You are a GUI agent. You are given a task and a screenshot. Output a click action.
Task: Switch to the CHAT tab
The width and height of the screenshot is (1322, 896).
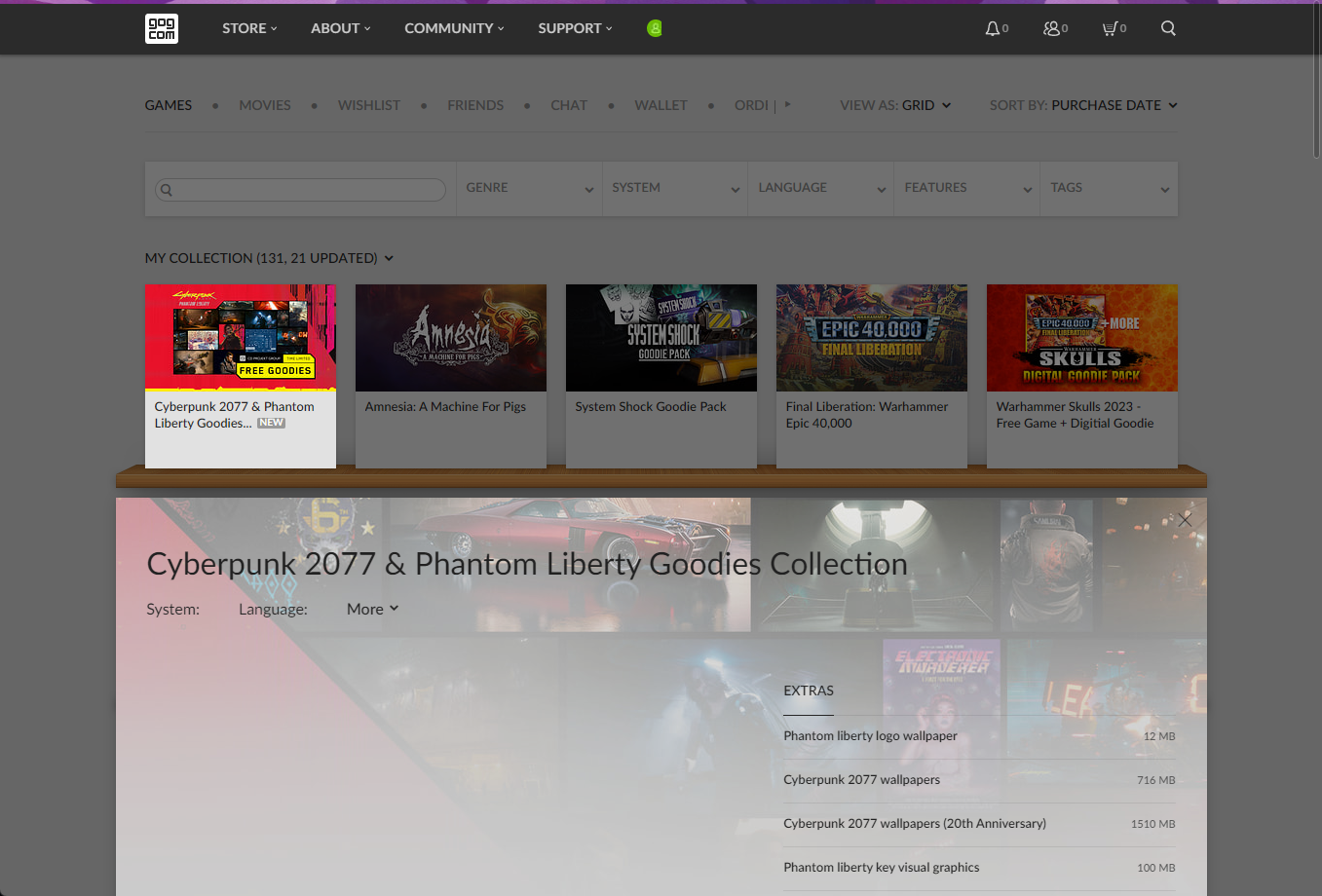[x=569, y=105]
